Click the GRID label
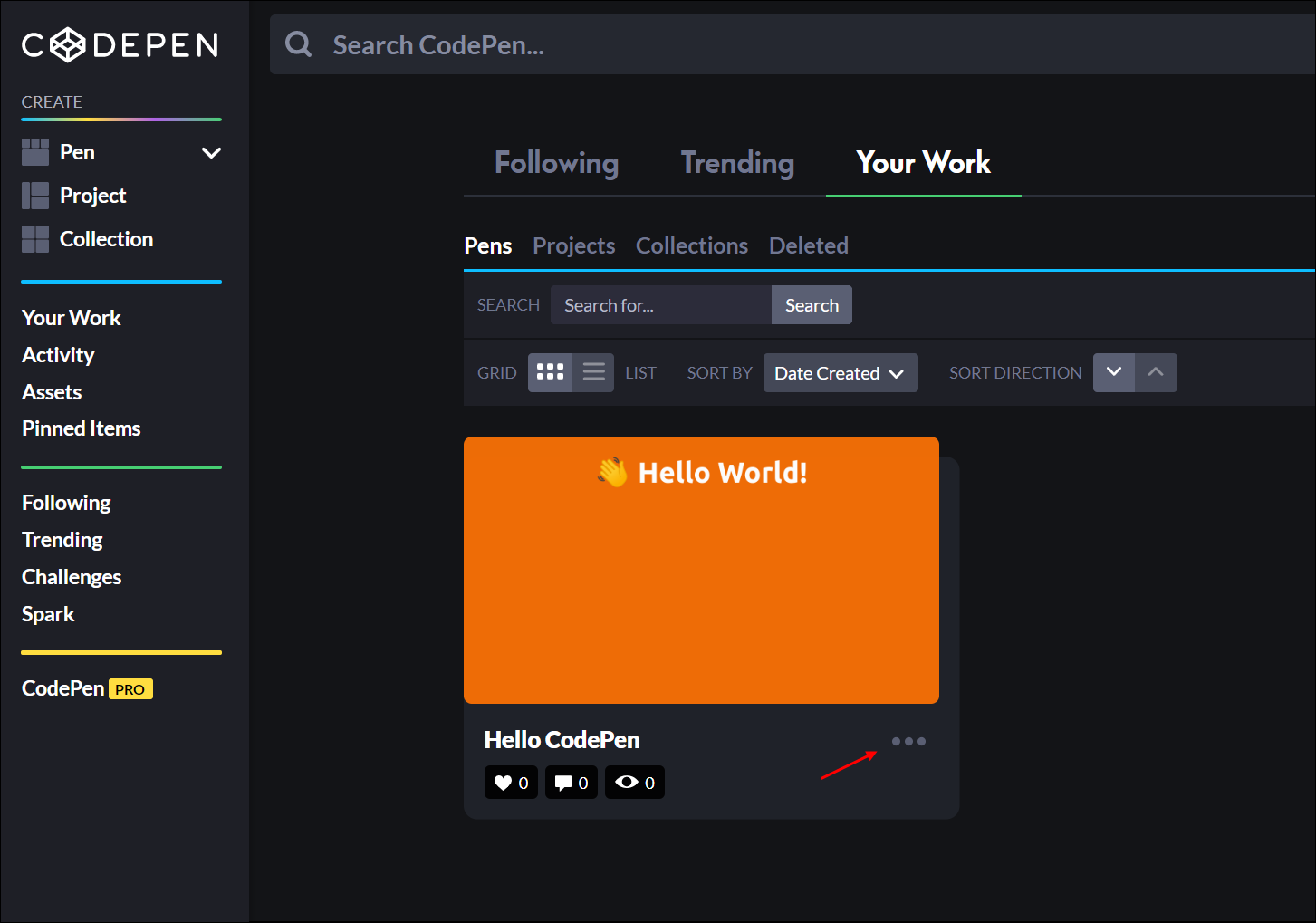Image resolution: width=1316 pixels, height=923 pixels. click(x=497, y=372)
